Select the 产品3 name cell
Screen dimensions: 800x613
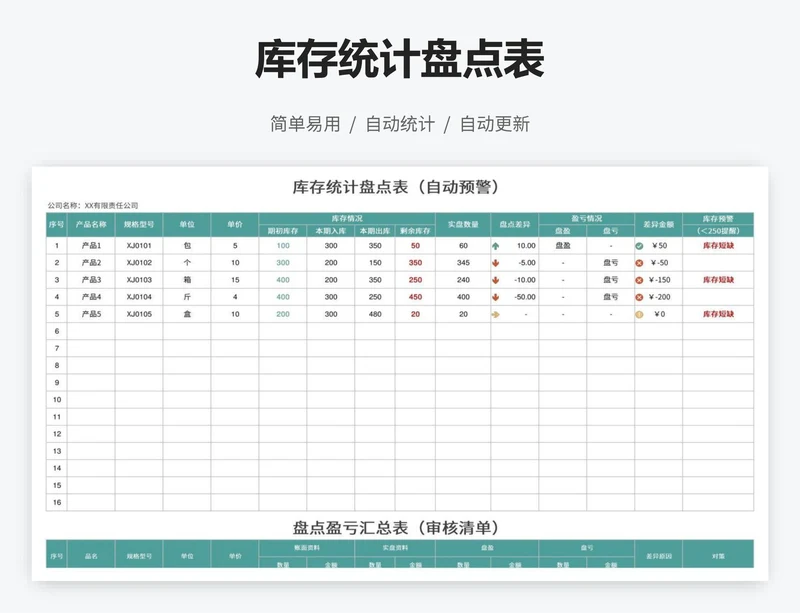[91, 280]
